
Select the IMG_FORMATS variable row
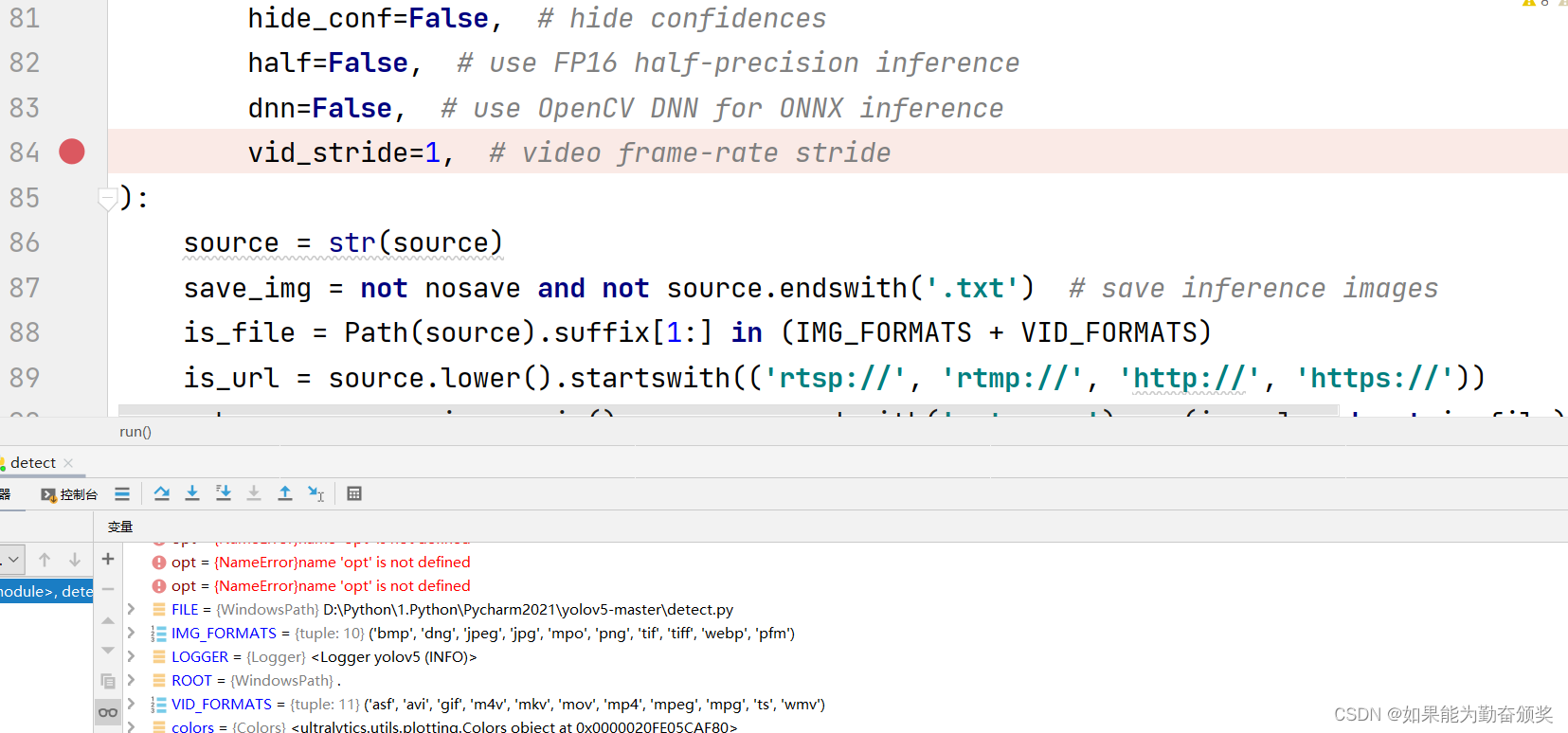pyautogui.click(x=473, y=633)
